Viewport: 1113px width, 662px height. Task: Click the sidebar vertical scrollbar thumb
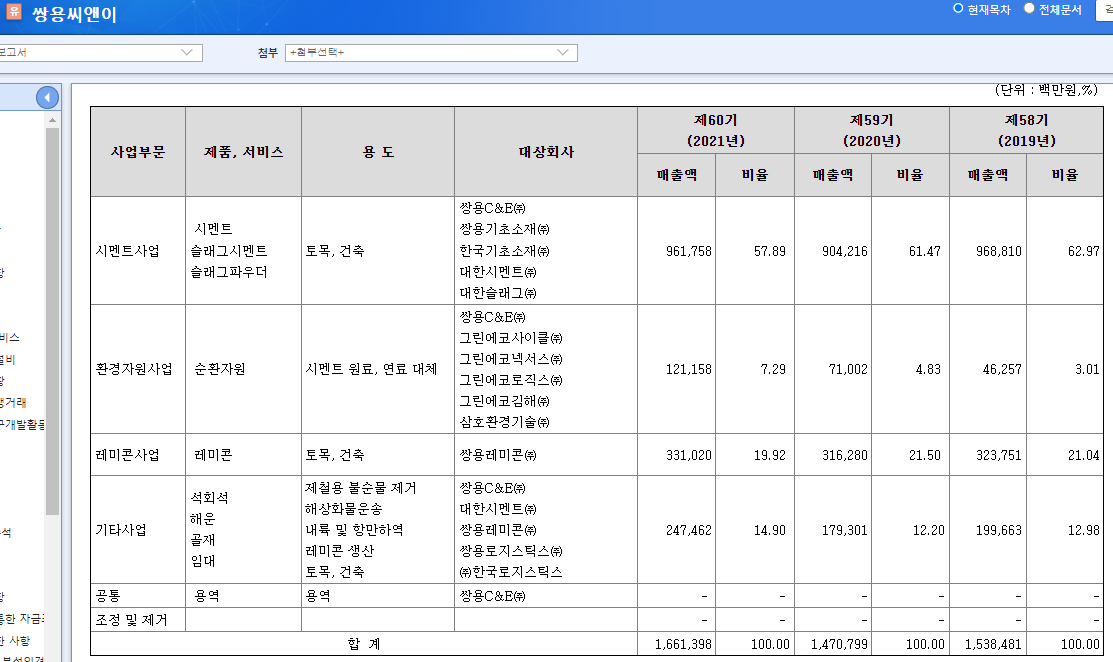(x=53, y=321)
